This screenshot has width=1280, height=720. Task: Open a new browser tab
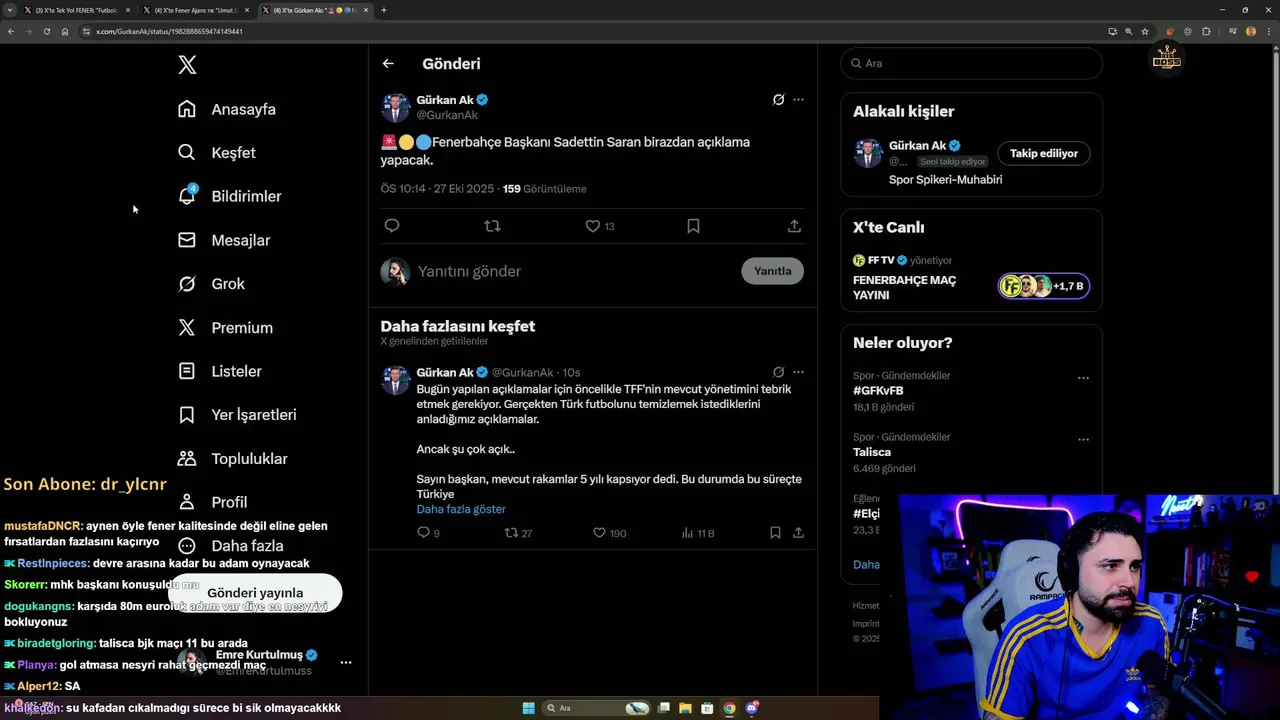click(x=384, y=10)
